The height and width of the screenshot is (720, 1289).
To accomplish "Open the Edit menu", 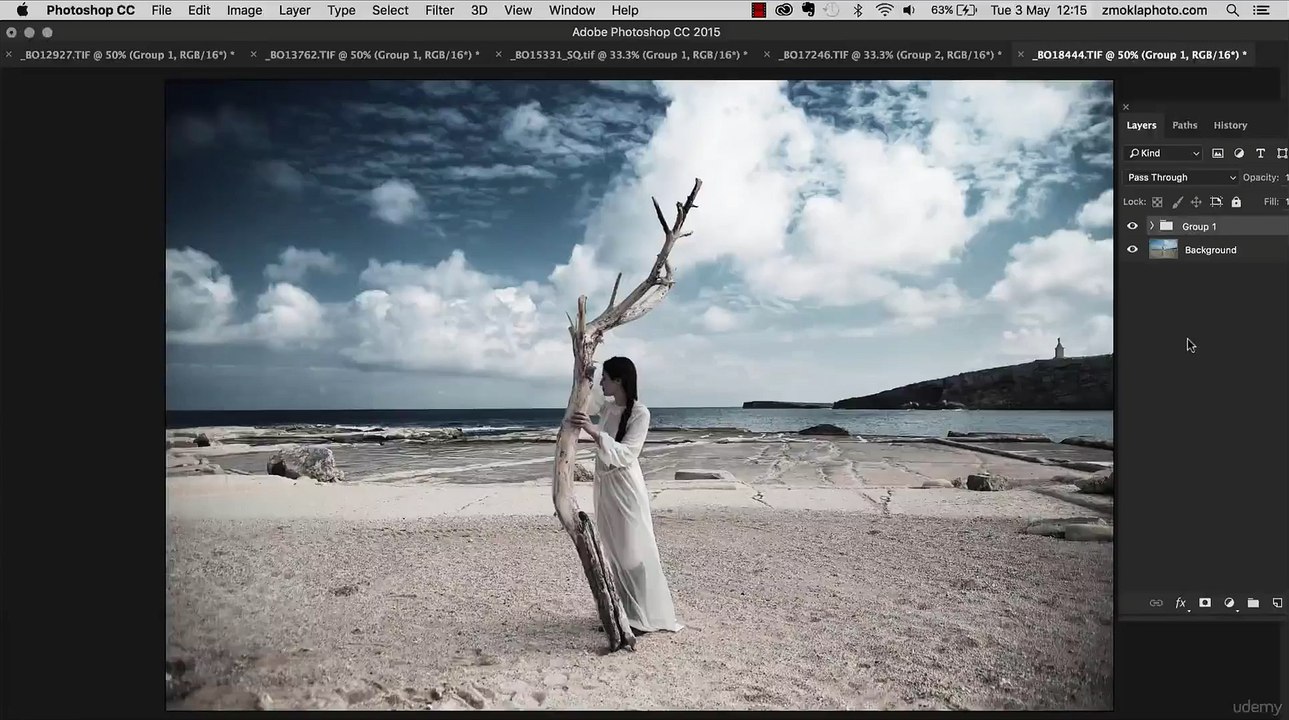I will coord(199,10).
